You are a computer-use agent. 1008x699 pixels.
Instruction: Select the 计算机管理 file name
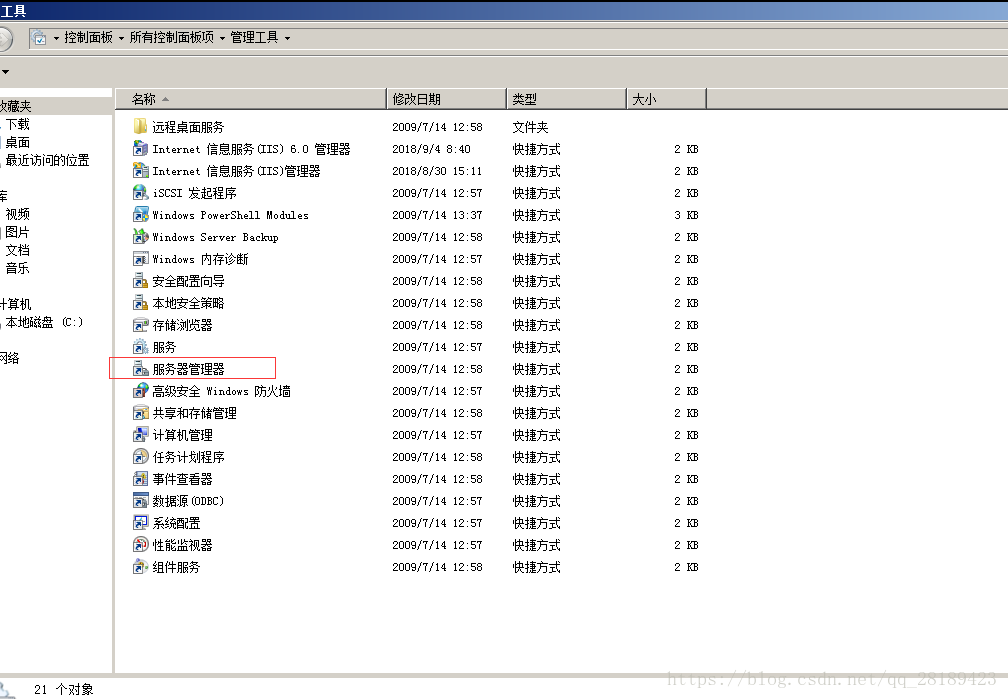(183, 435)
